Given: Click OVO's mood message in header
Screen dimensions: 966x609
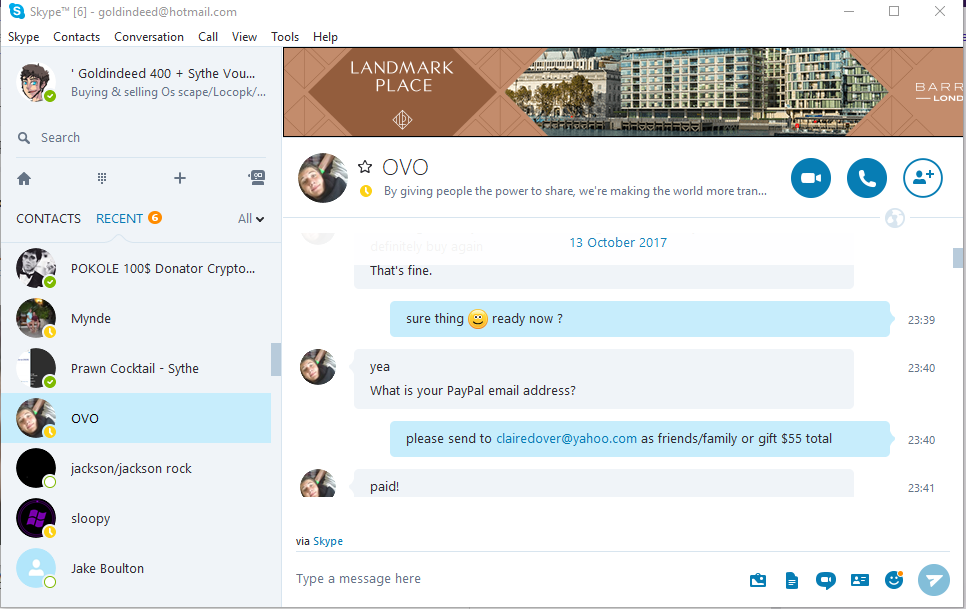Looking at the screenshot, I should [575, 191].
